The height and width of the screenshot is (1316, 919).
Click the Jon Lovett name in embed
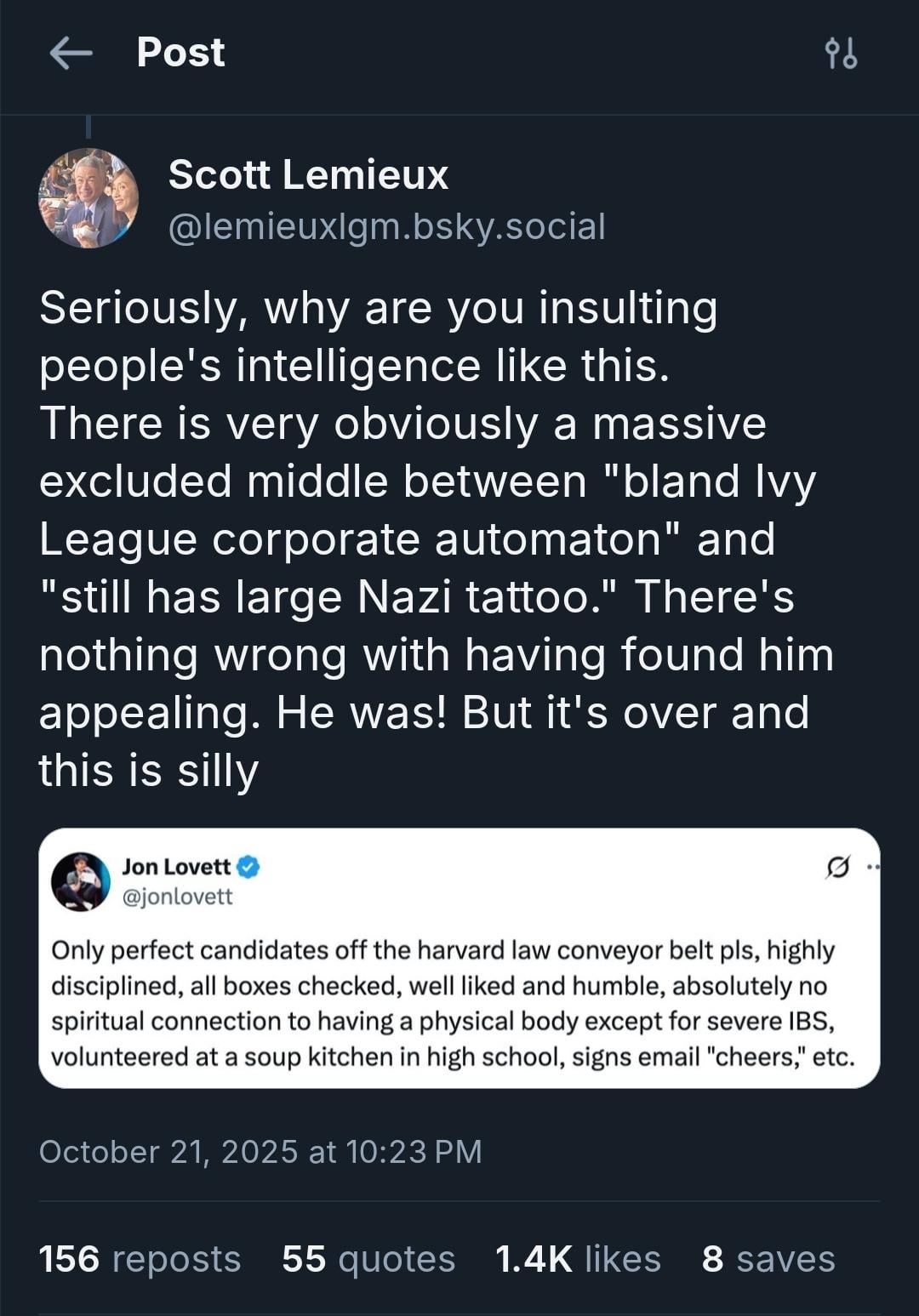point(176,867)
